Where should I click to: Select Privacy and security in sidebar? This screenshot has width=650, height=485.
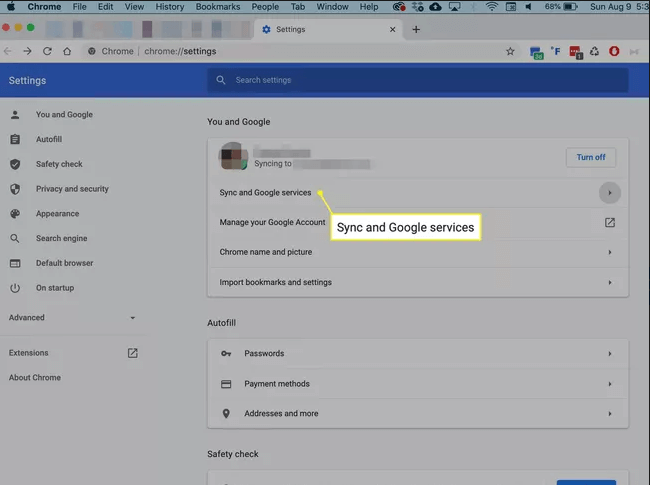point(72,189)
